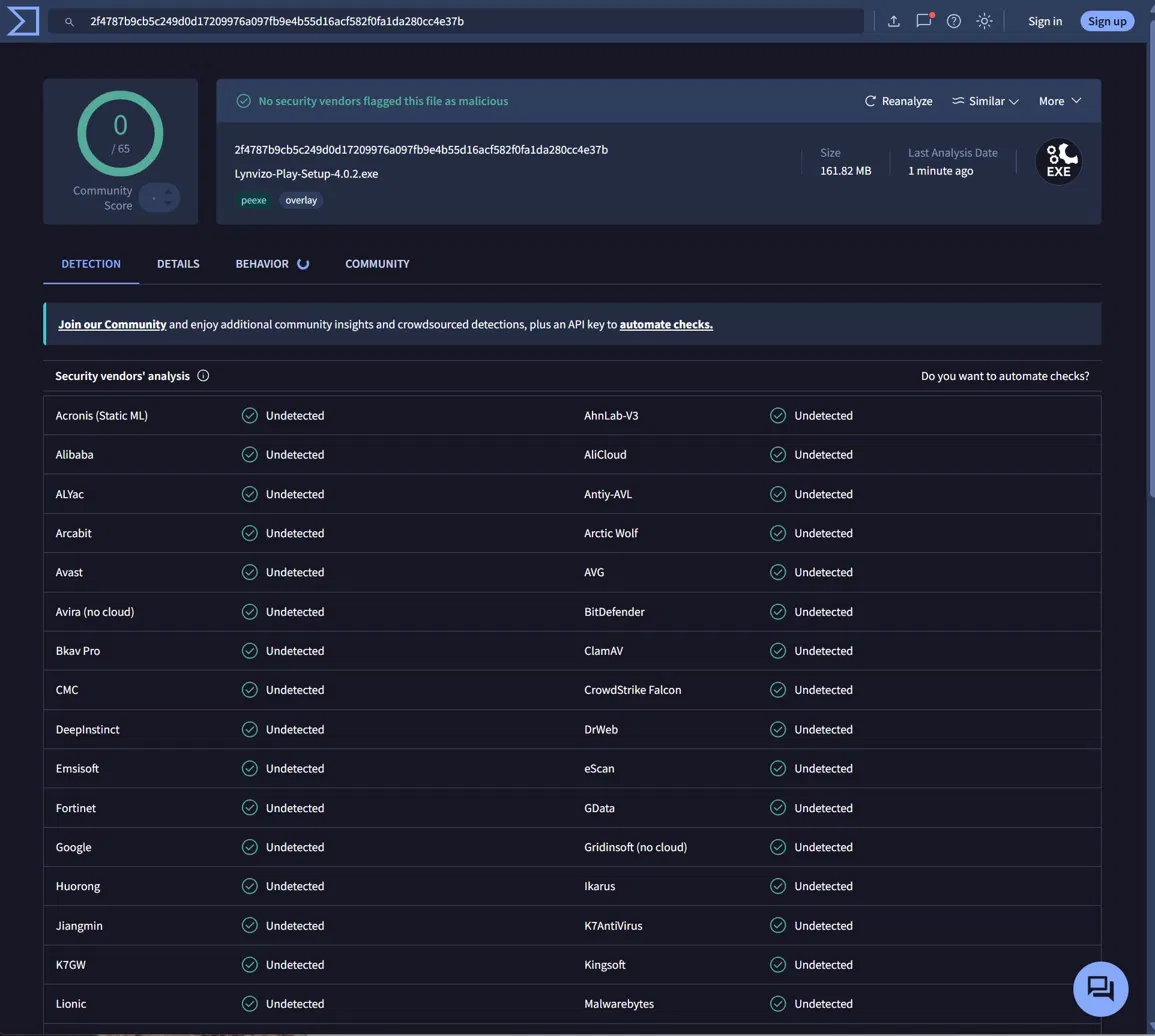Click the DeepInstinct vendor name

(x=88, y=729)
